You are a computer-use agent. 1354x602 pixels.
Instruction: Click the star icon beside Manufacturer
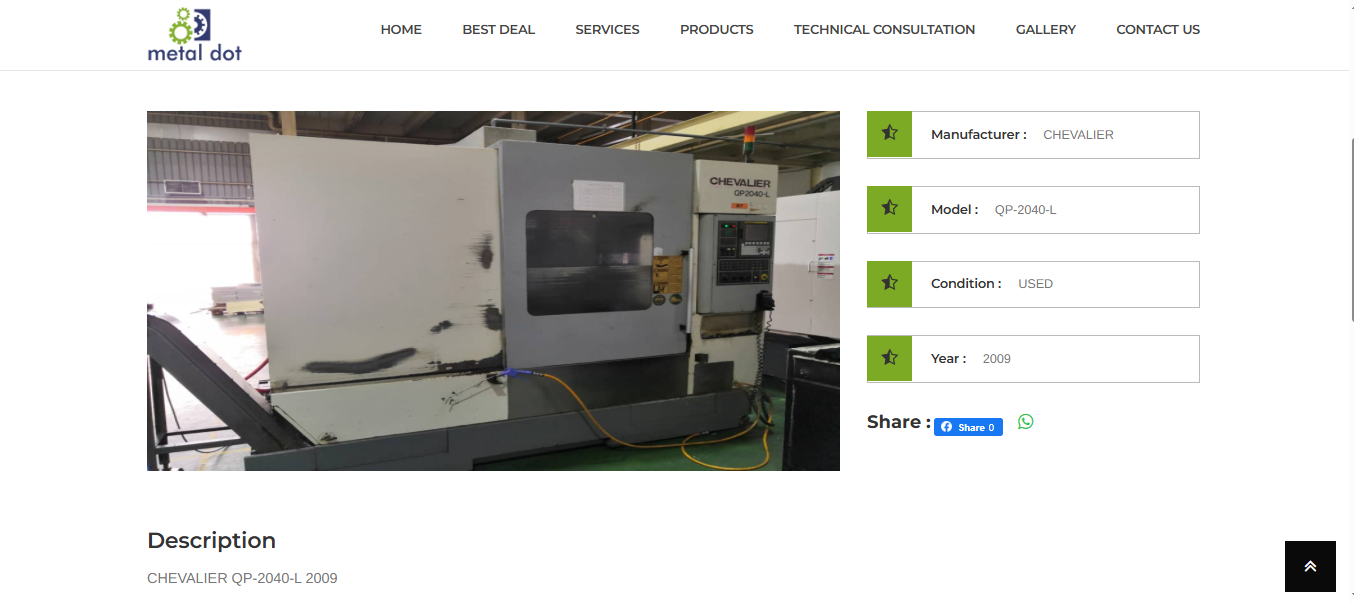pyautogui.click(x=888, y=134)
